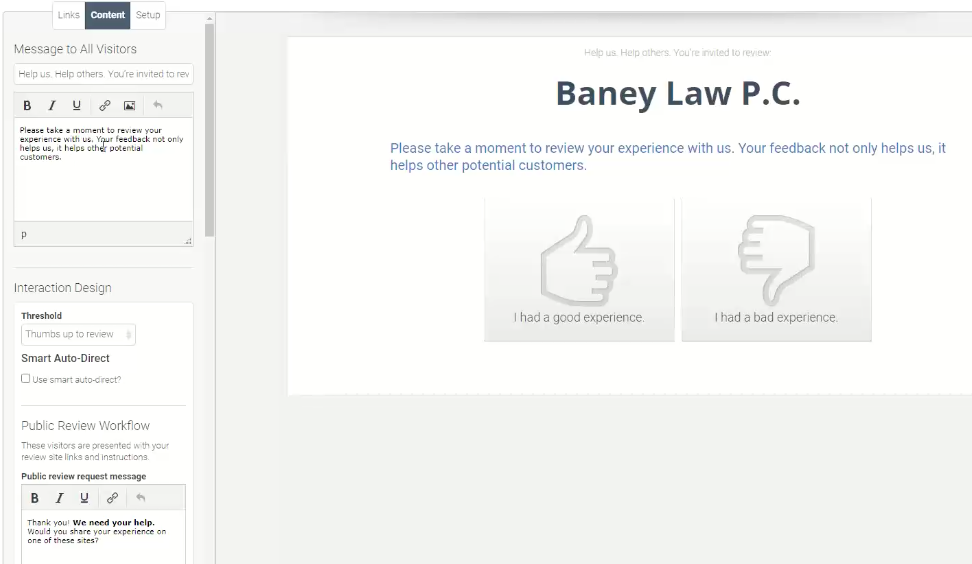Apply bold in the Message to All Visitors editor
Viewport: 972px width, 564px height.
(27, 105)
